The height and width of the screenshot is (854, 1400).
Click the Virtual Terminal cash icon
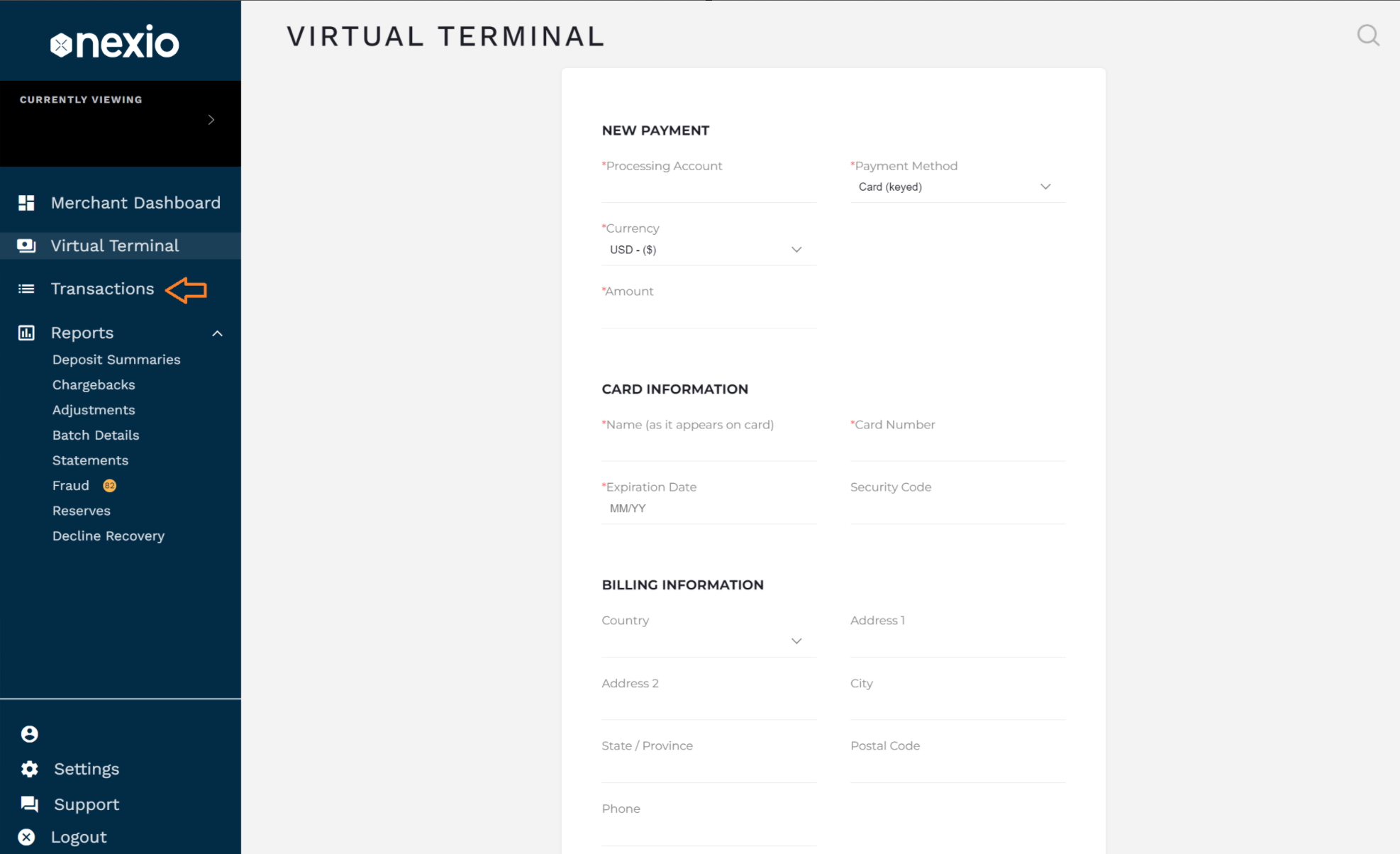tap(26, 245)
